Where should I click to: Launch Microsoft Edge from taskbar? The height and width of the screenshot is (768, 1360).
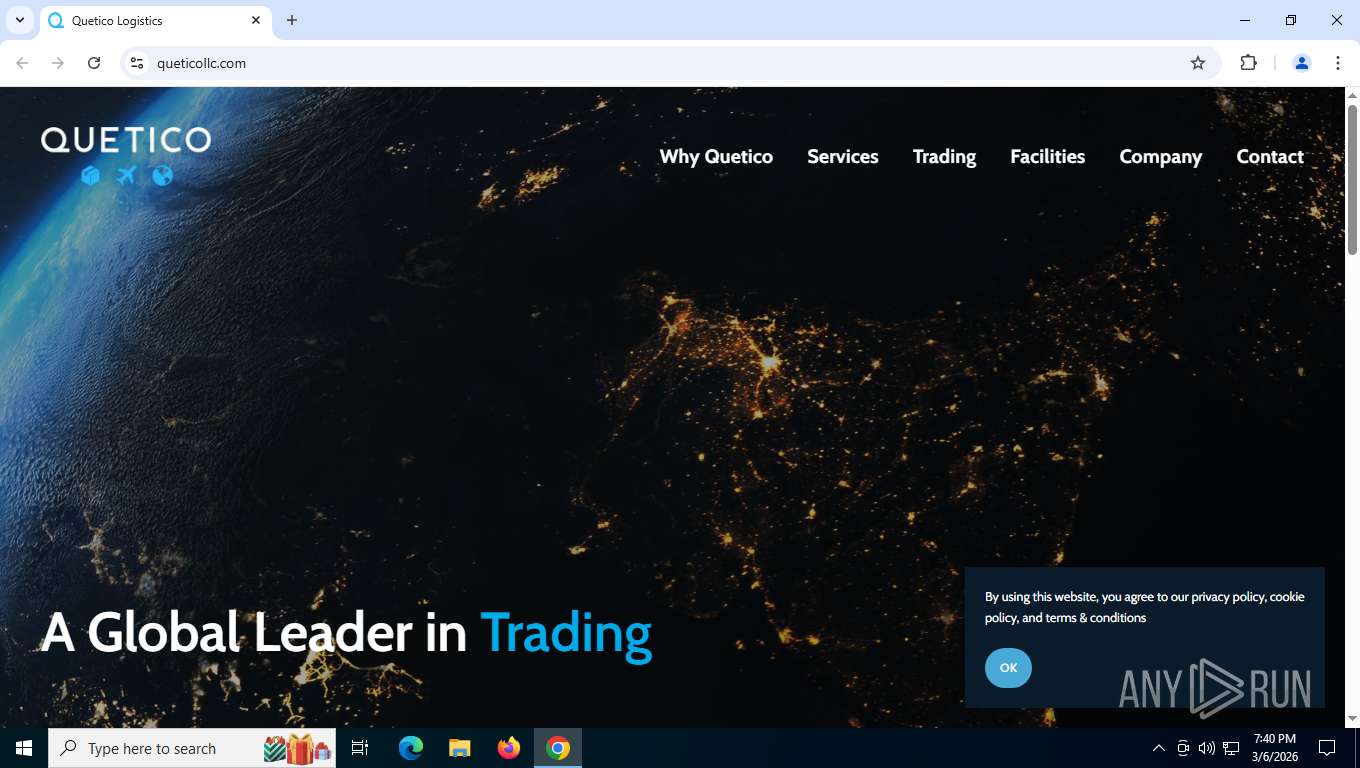[x=411, y=748]
